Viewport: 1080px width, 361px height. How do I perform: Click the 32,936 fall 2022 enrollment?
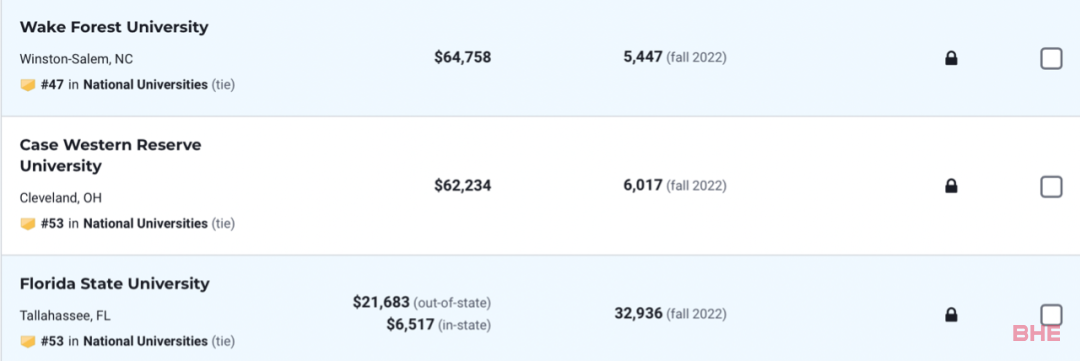tap(638, 314)
